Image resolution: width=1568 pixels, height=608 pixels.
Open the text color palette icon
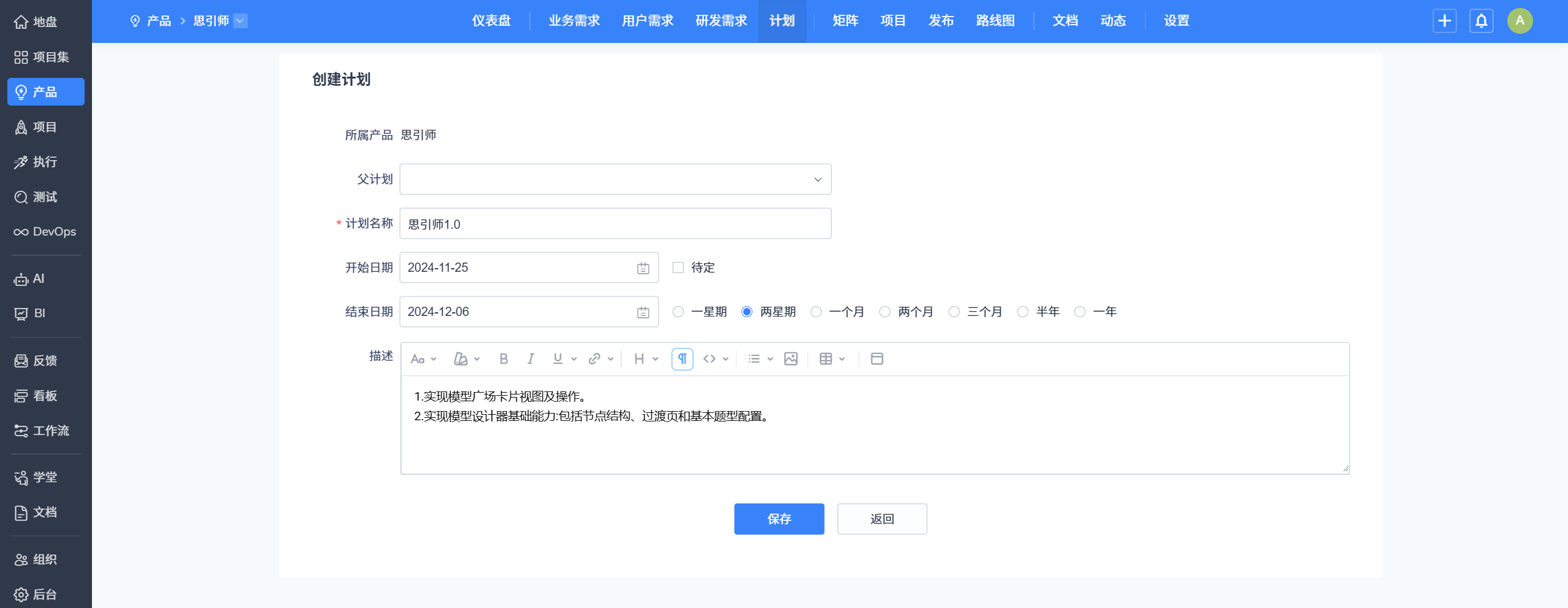[461, 359]
